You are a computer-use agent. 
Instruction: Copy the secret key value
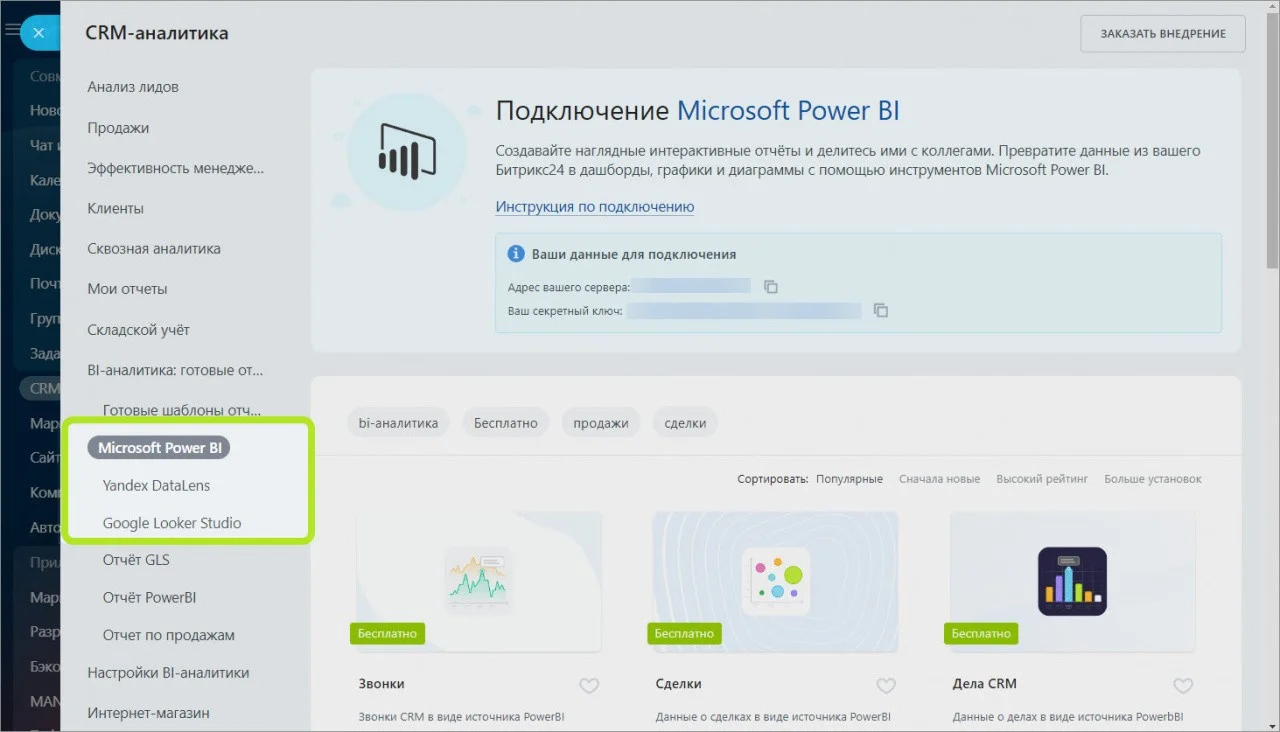click(881, 311)
